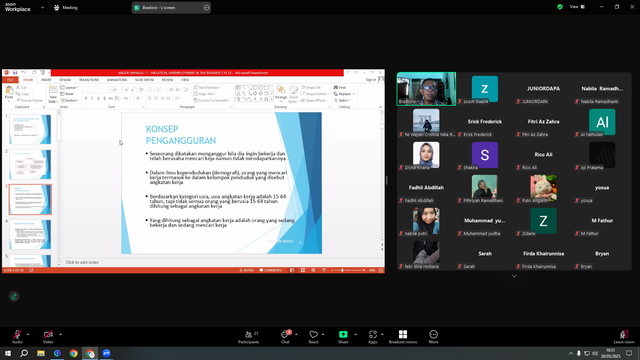Expand video options arrow beside Video
This screenshot has height=360, width=640.
click(60, 334)
